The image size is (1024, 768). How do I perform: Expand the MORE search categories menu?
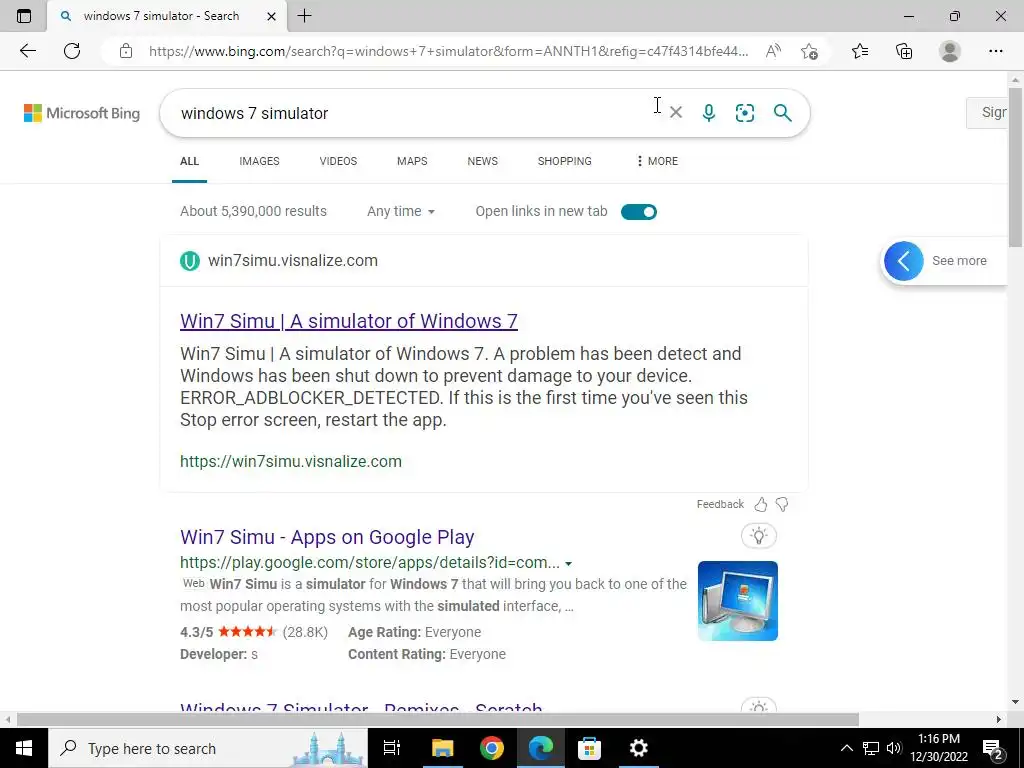pyautogui.click(x=657, y=161)
